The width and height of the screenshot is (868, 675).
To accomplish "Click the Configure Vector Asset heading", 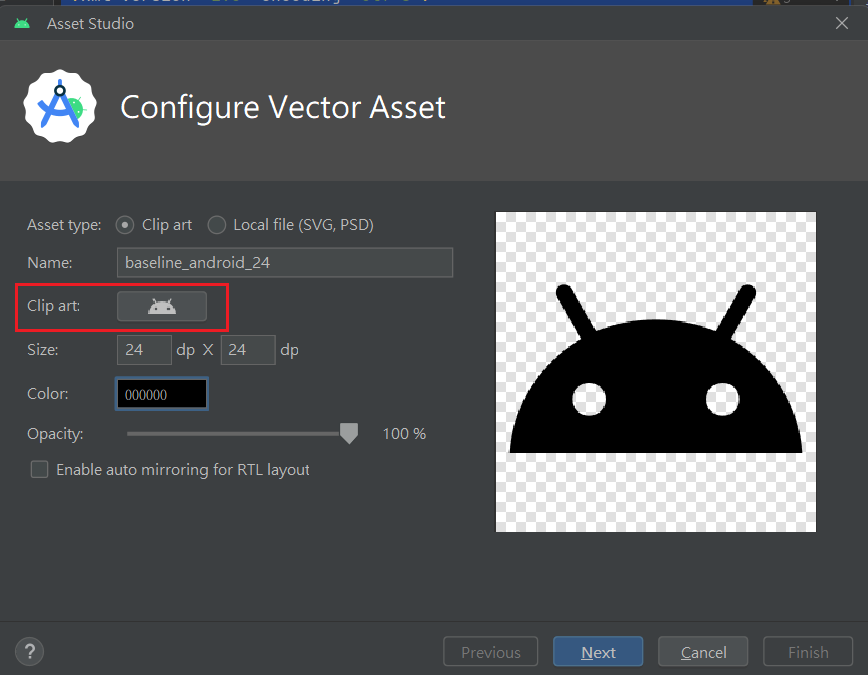I will coord(283,107).
